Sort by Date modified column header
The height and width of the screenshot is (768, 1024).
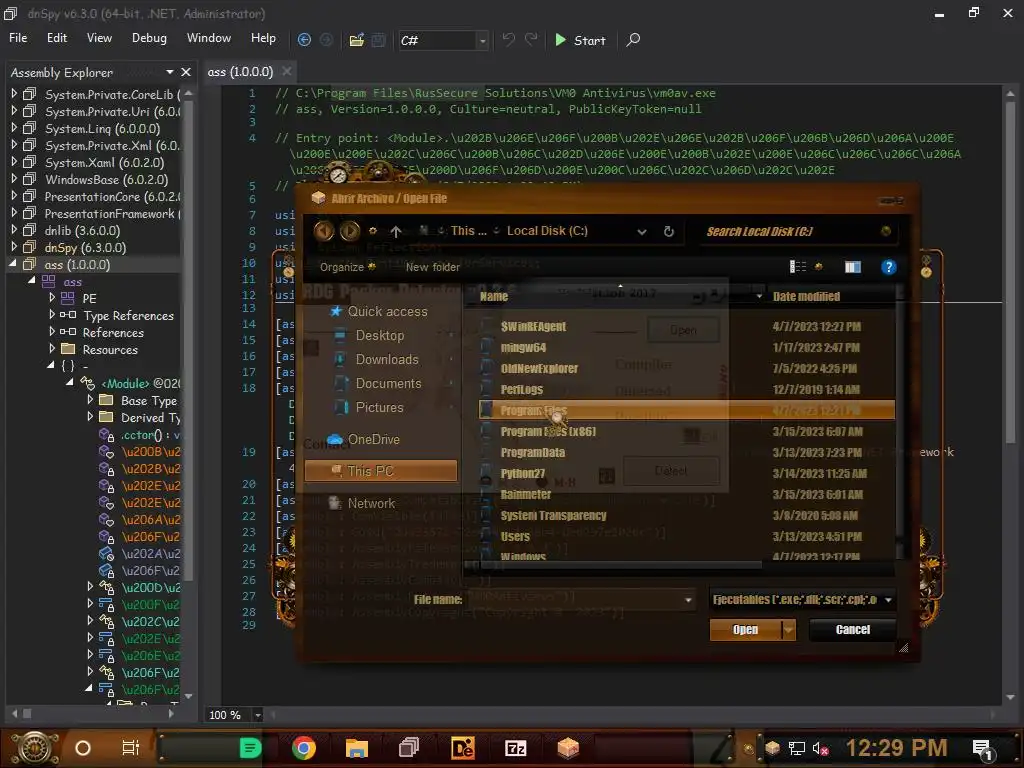pyautogui.click(x=807, y=296)
